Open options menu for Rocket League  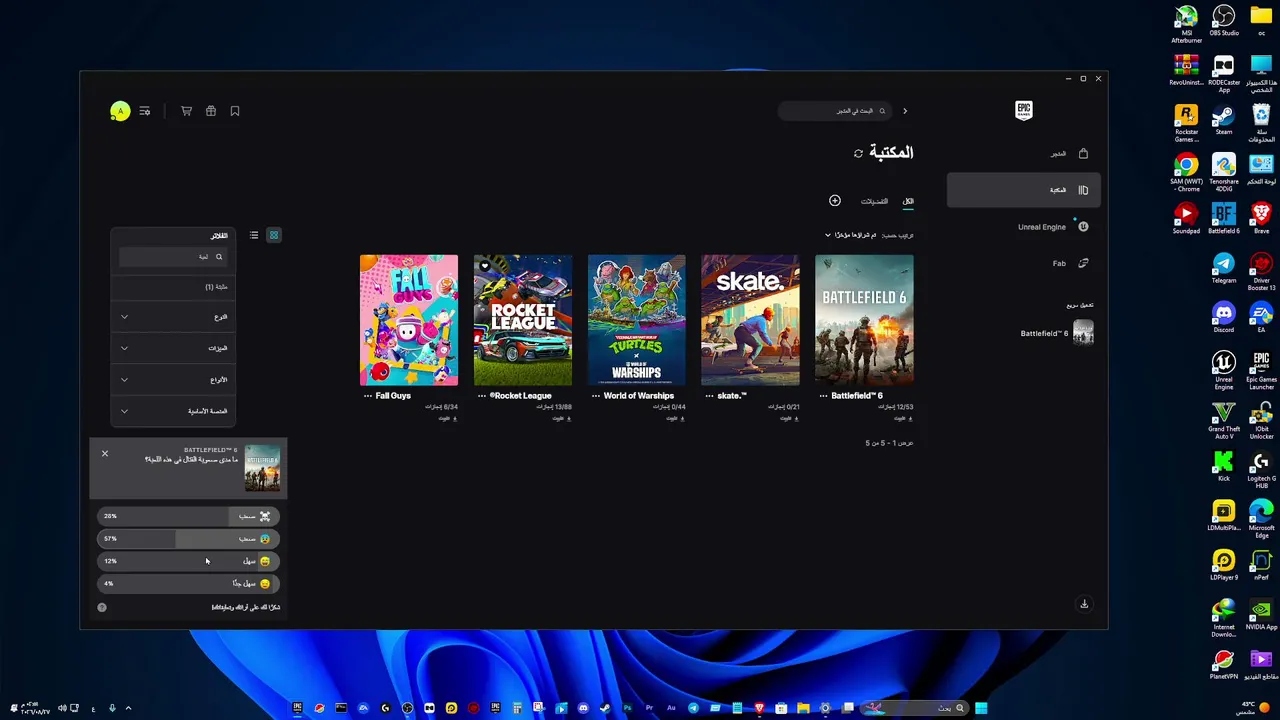tap(482, 396)
